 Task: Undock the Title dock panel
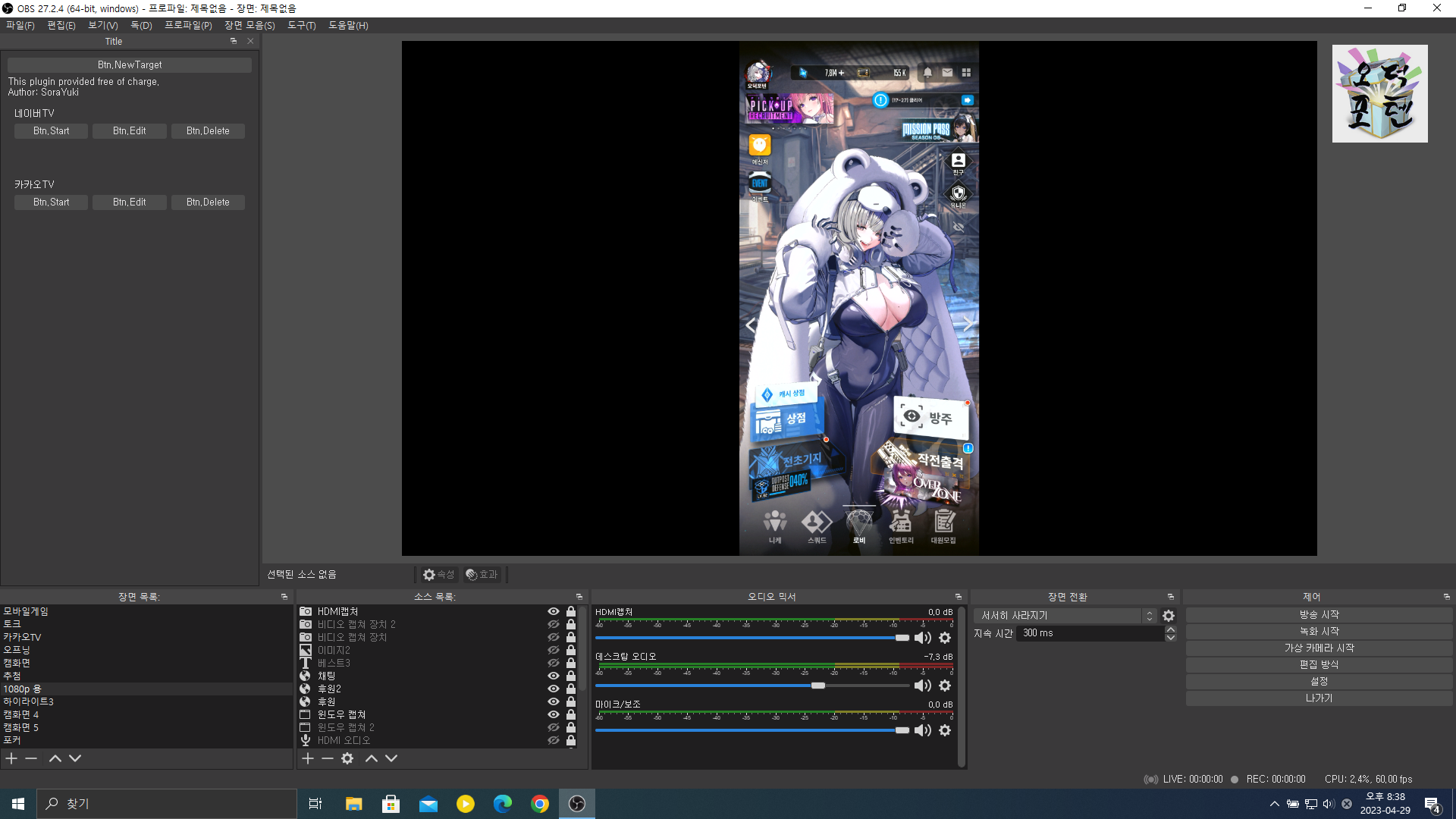234,41
